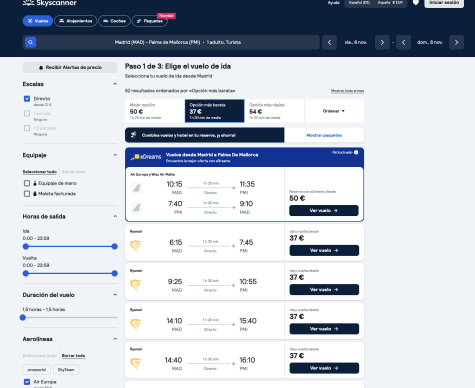This screenshot has height=388, width=475.
Task: Click the package icon in combine banner
Action: [x=133, y=135]
